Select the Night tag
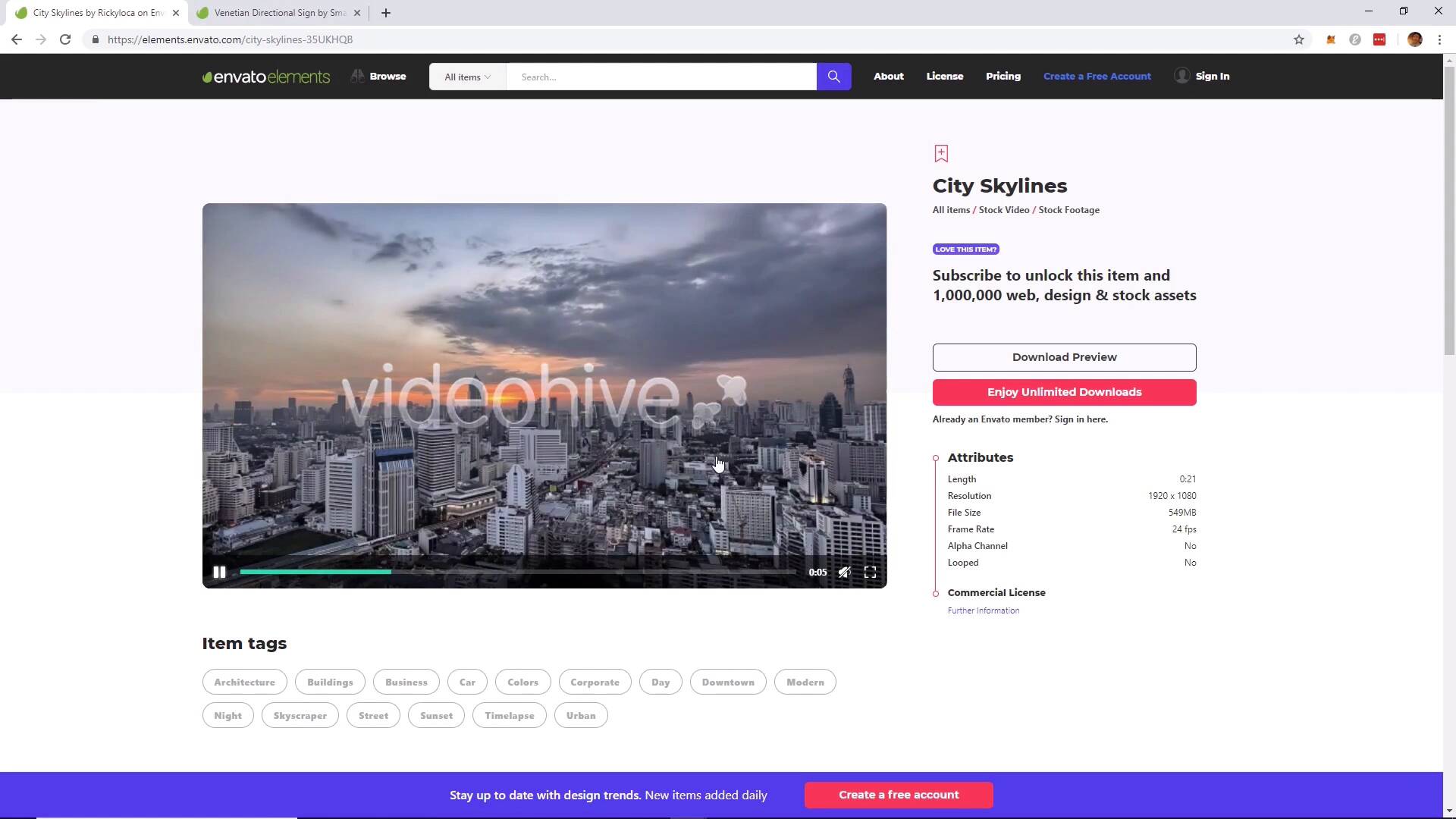The width and height of the screenshot is (1456, 819). [227, 715]
